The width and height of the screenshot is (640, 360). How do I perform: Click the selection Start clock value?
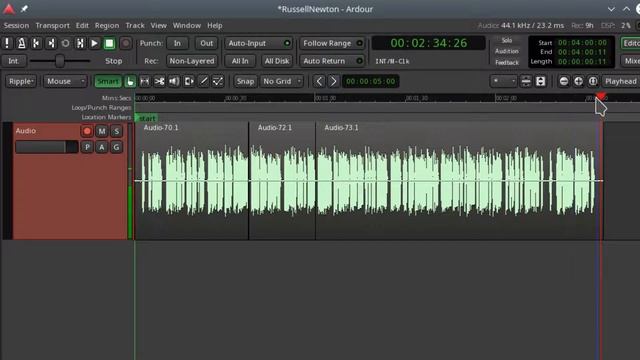click(582, 42)
